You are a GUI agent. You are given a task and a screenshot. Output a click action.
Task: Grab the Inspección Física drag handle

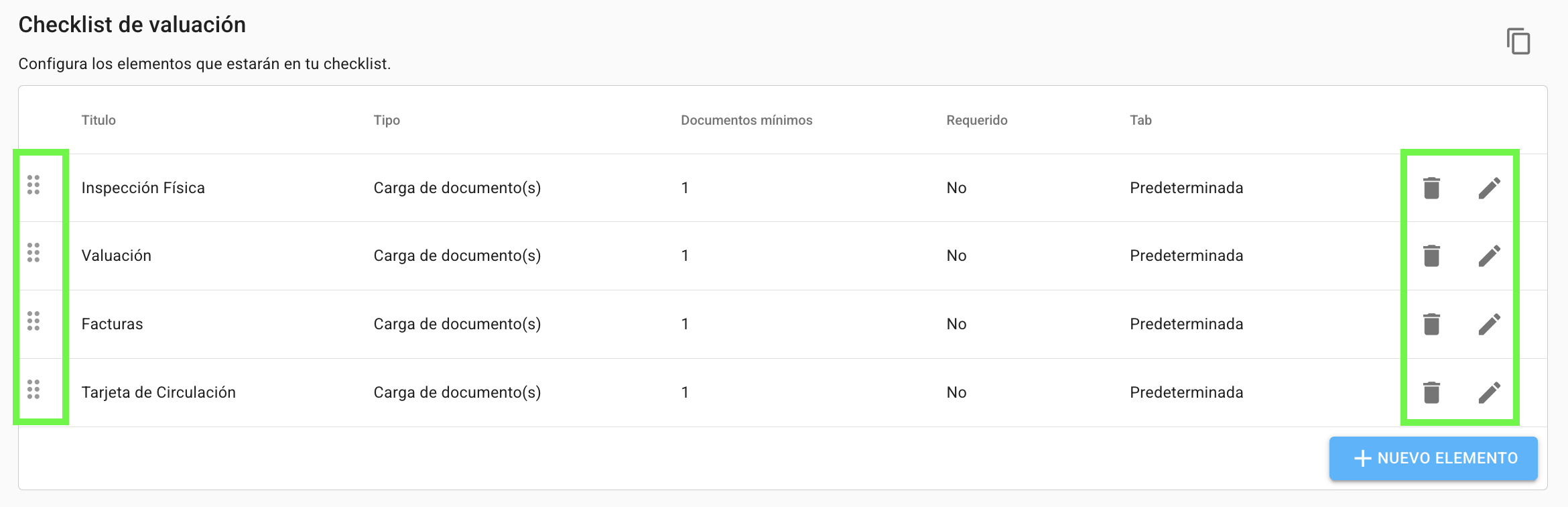point(34,184)
